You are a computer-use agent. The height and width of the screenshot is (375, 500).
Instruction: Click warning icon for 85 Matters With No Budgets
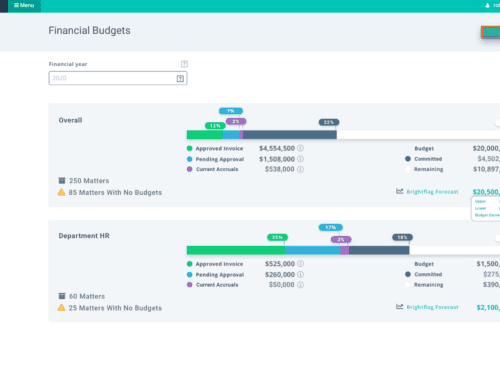(x=61, y=192)
